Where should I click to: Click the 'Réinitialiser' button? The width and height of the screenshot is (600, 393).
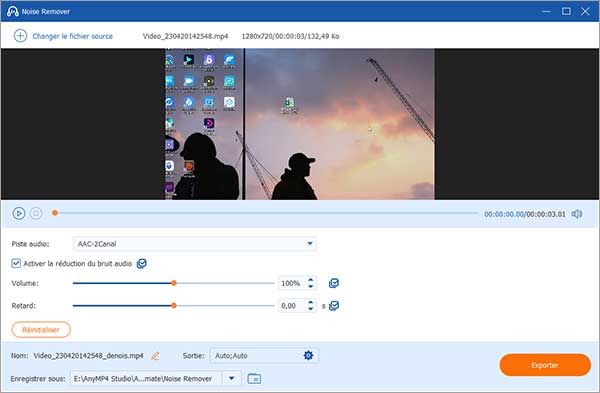[x=41, y=329]
